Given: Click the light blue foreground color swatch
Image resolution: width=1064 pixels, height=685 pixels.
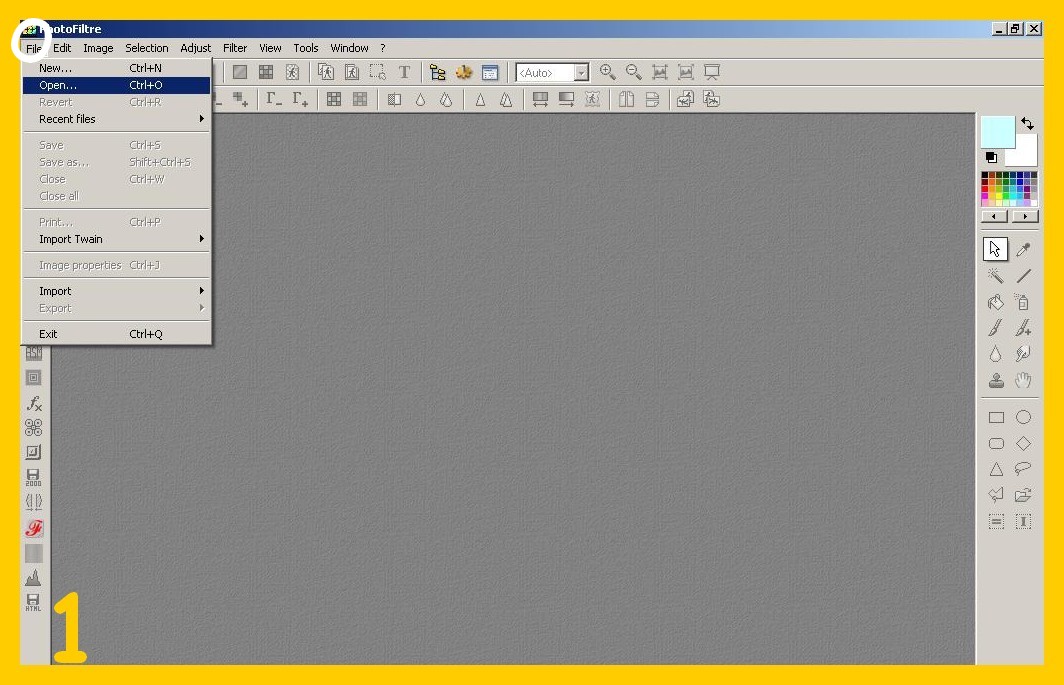Looking at the screenshot, I should [x=997, y=131].
